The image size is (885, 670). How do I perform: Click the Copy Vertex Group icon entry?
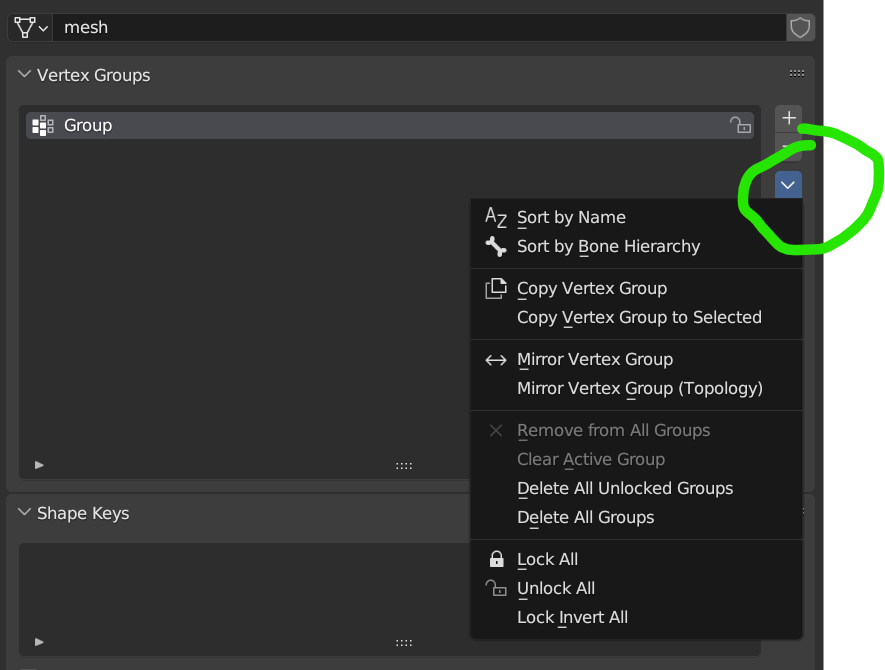click(x=496, y=288)
